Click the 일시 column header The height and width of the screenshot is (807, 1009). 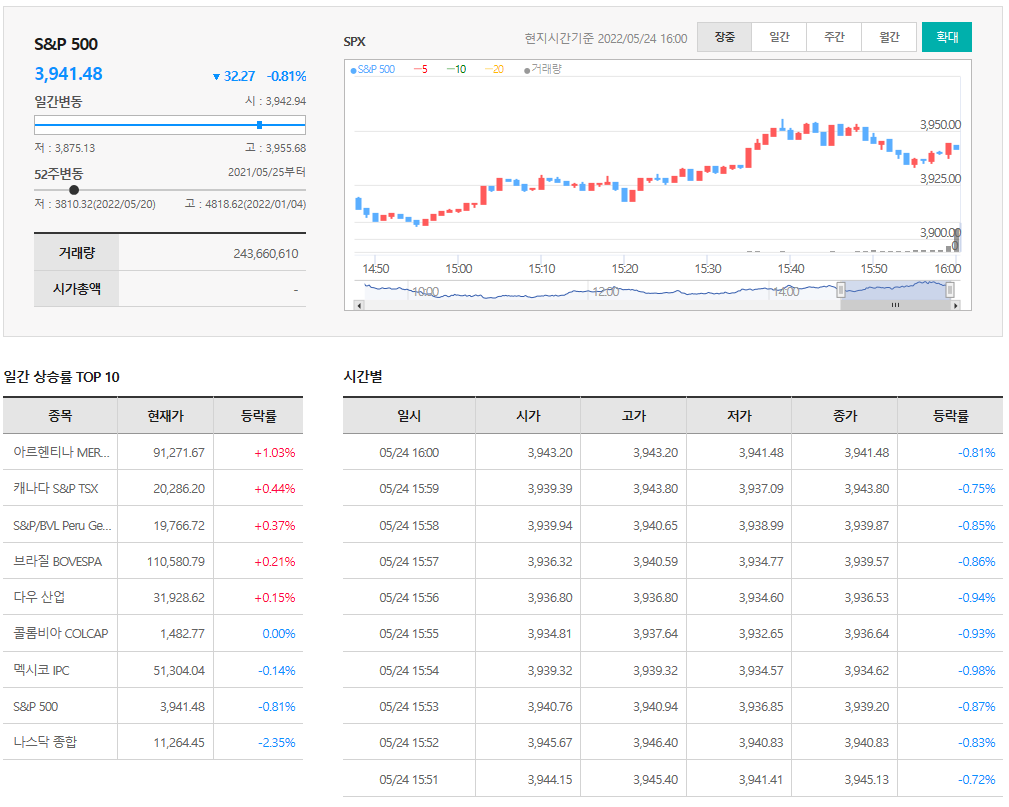[409, 416]
